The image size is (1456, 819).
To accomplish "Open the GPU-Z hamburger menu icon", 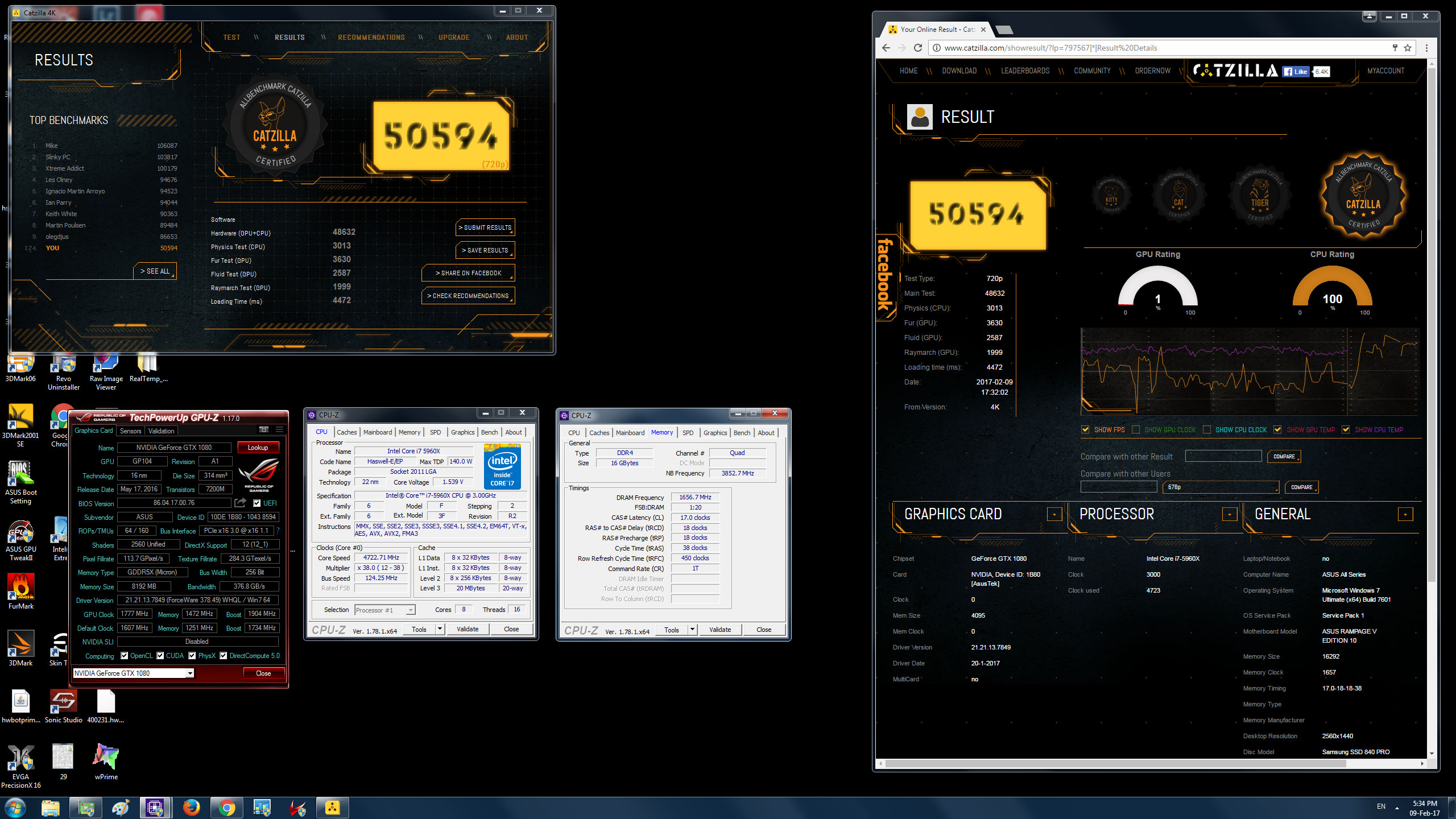I will (x=279, y=430).
